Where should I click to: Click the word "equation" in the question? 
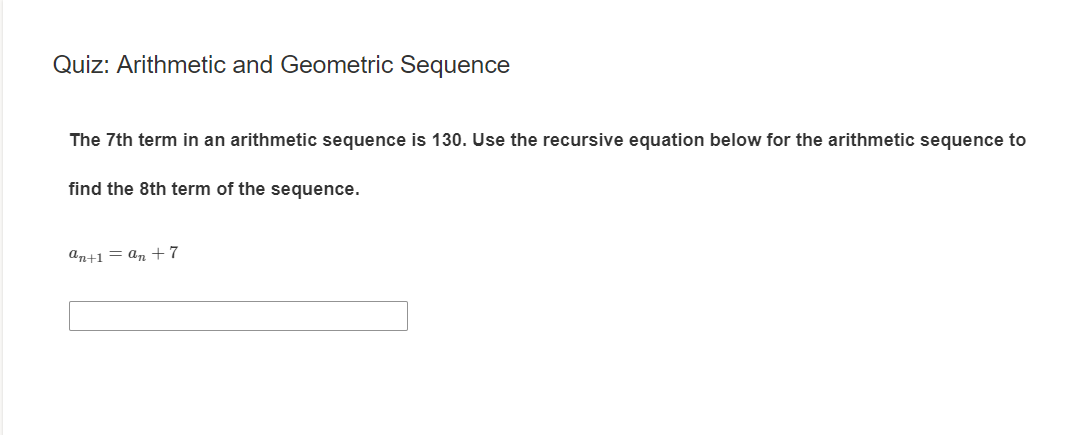(667, 140)
